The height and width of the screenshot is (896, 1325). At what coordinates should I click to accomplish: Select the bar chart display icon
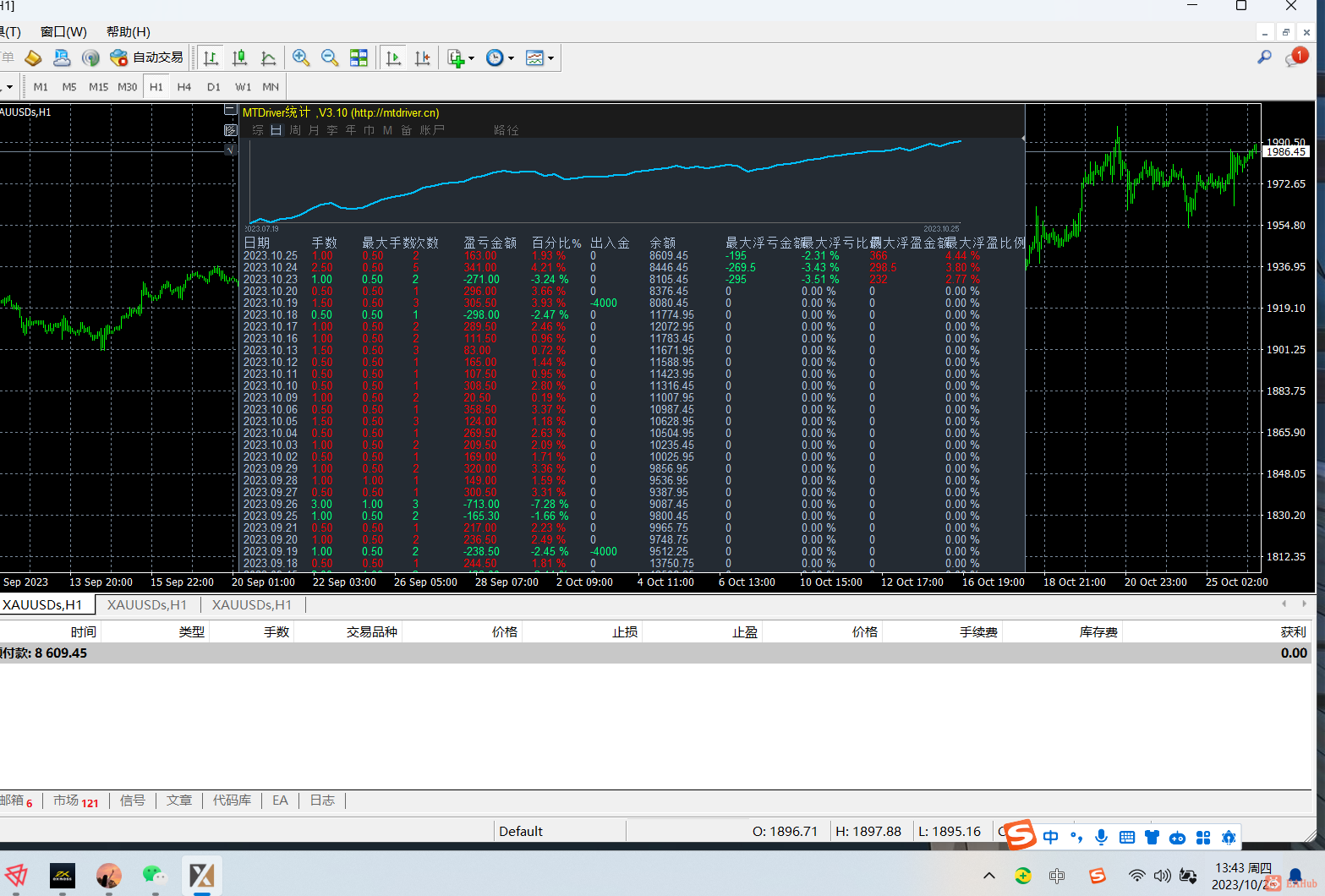pos(211,57)
